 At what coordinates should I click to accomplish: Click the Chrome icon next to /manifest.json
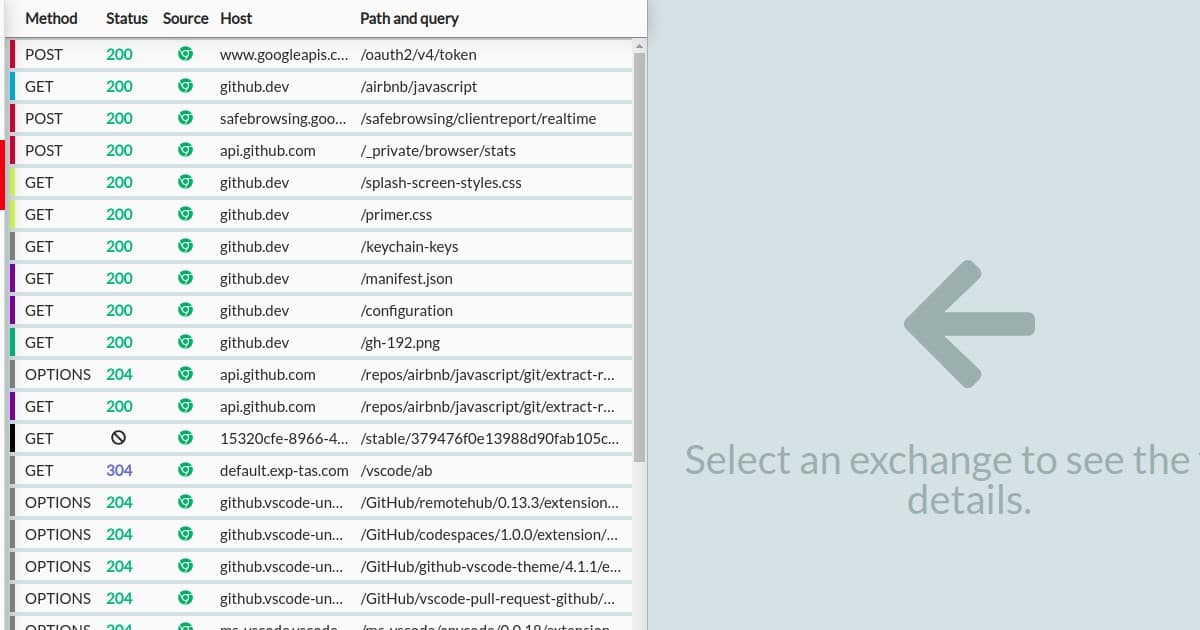[x=185, y=278]
